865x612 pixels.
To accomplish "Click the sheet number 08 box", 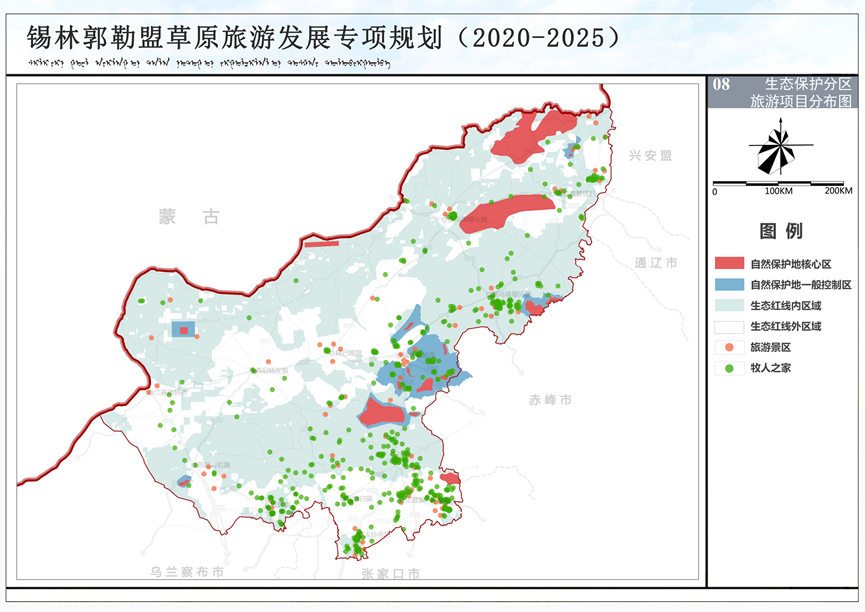I will (721, 85).
